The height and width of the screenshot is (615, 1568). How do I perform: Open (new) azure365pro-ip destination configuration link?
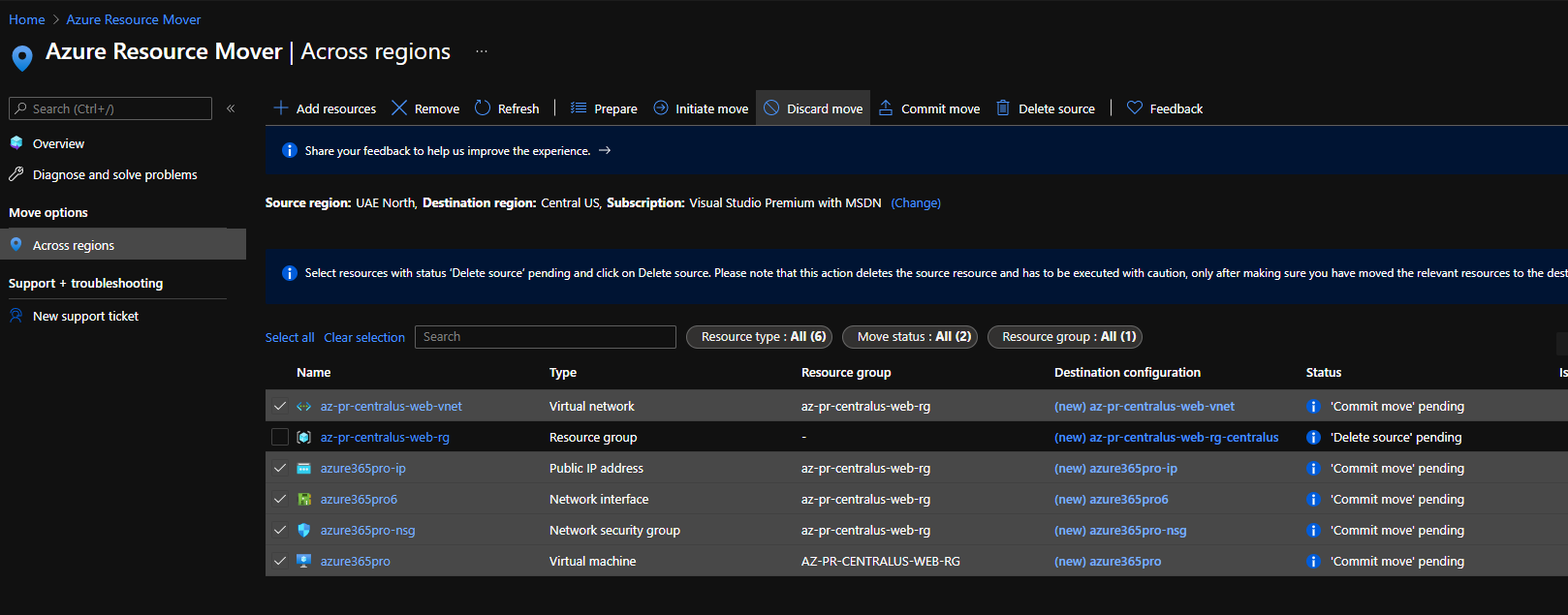(1115, 469)
